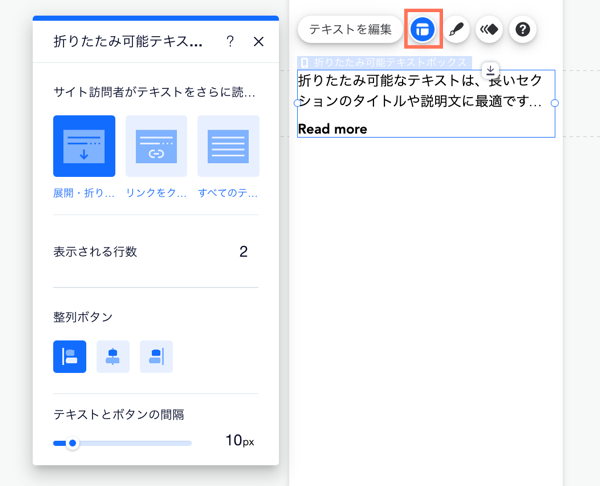600x486 pixels.
Task: Click the 整列ボタン heading
Action: (x=83, y=317)
